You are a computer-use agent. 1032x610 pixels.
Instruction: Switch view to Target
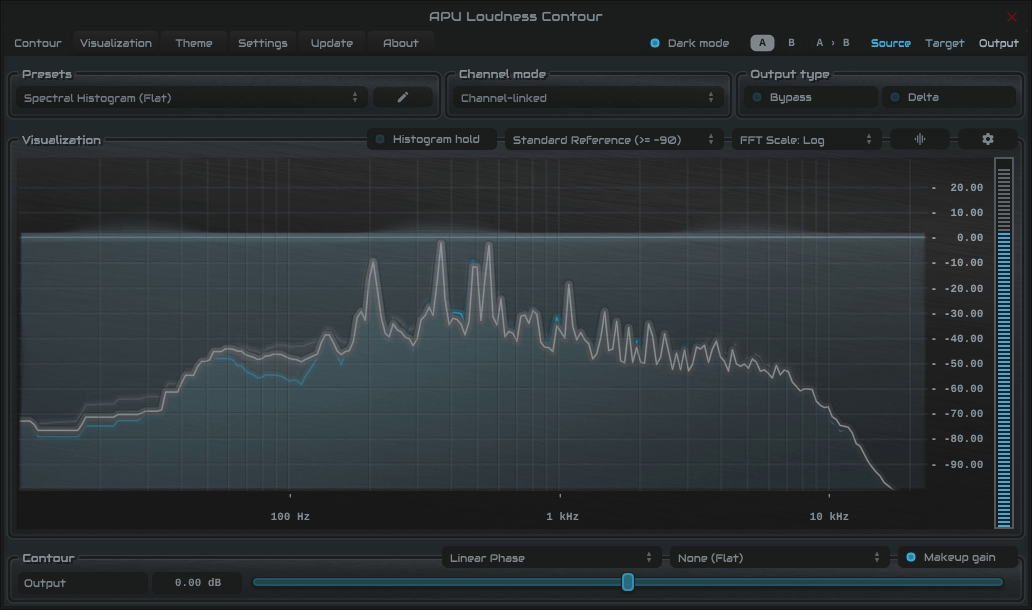(x=944, y=43)
